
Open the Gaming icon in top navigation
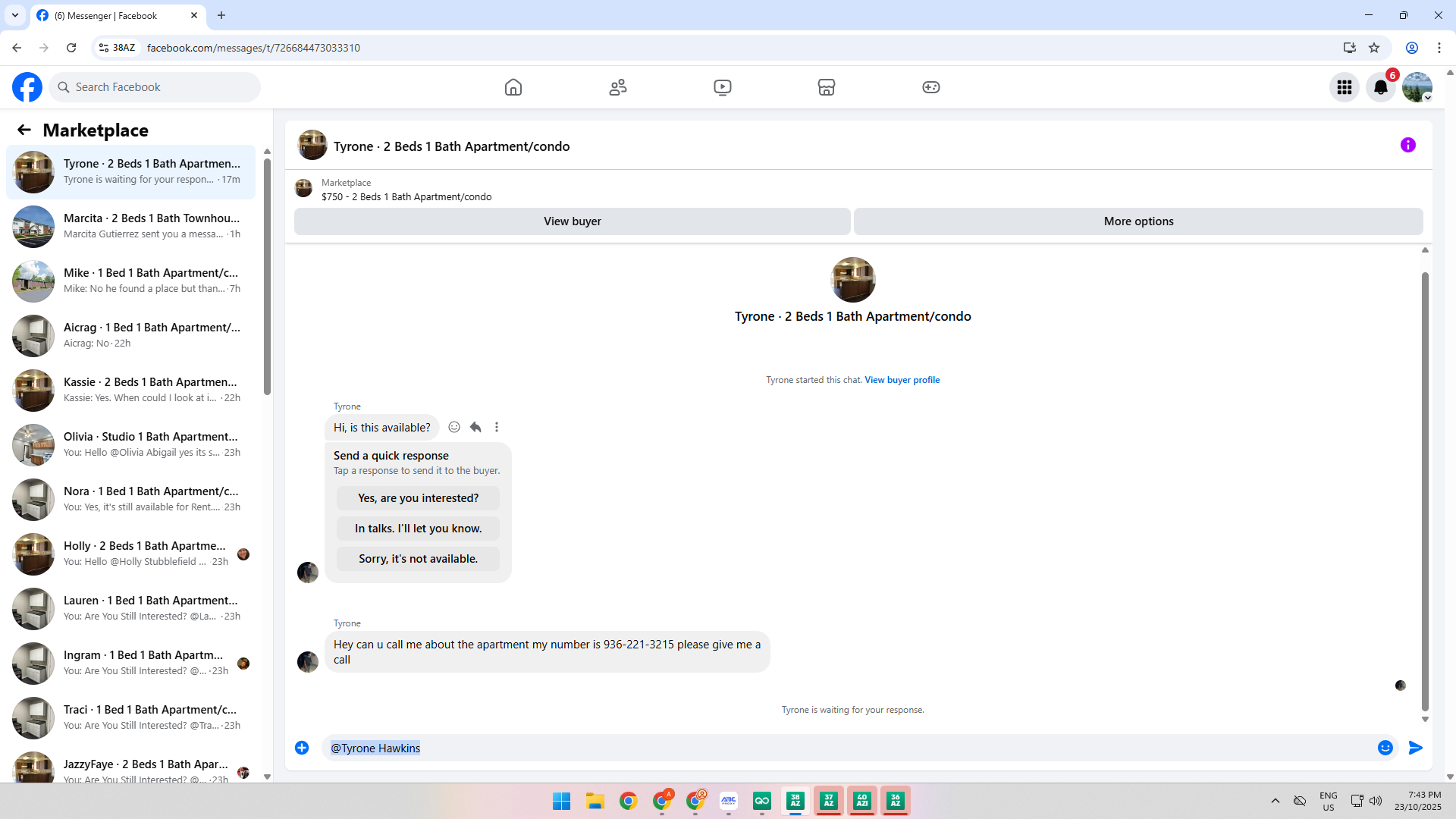coord(931,87)
